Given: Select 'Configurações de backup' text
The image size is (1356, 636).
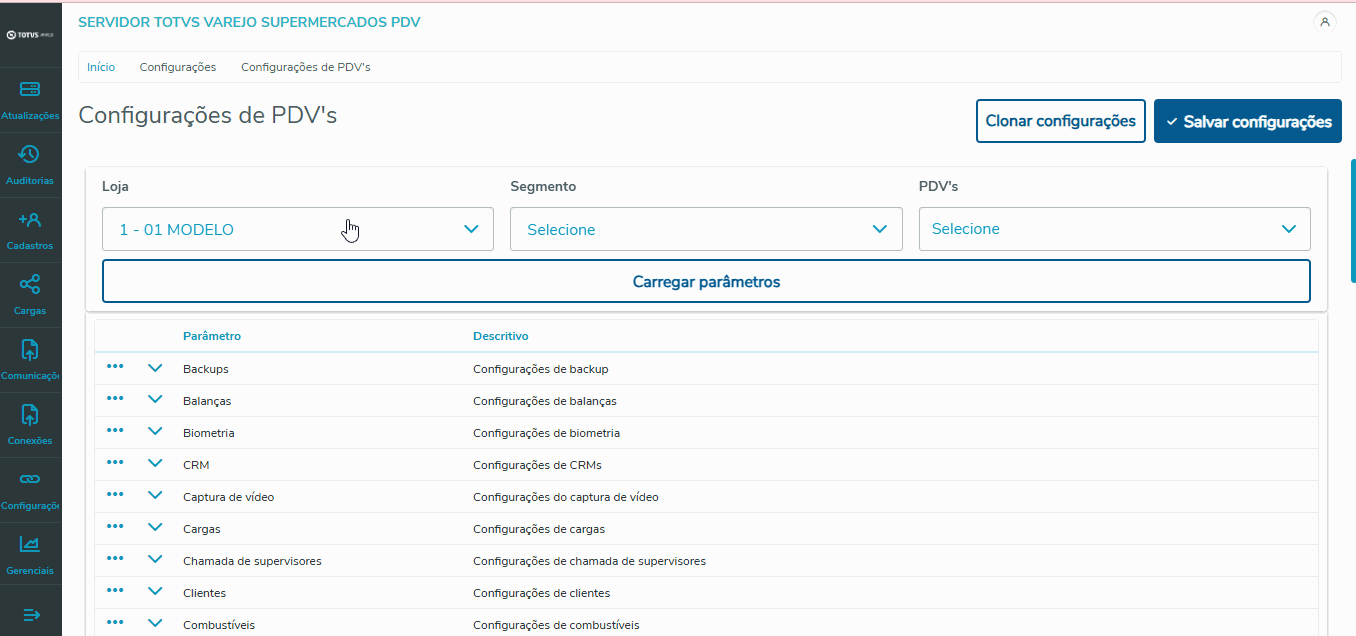Looking at the screenshot, I should click(x=541, y=369).
